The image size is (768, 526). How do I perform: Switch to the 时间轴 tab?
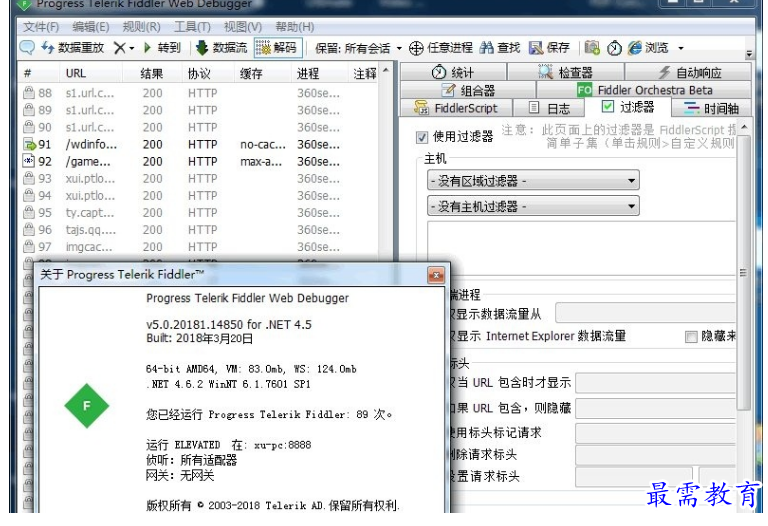[x=711, y=108]
